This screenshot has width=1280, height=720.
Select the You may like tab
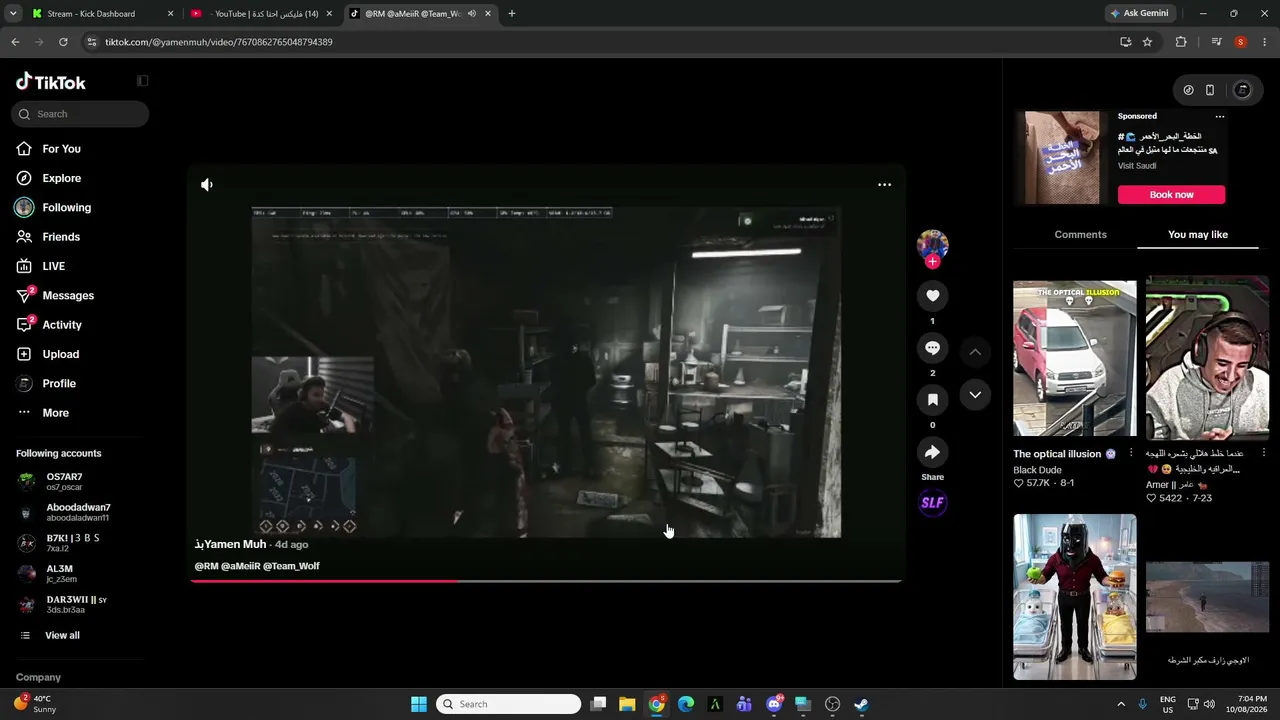(1197, 235)
